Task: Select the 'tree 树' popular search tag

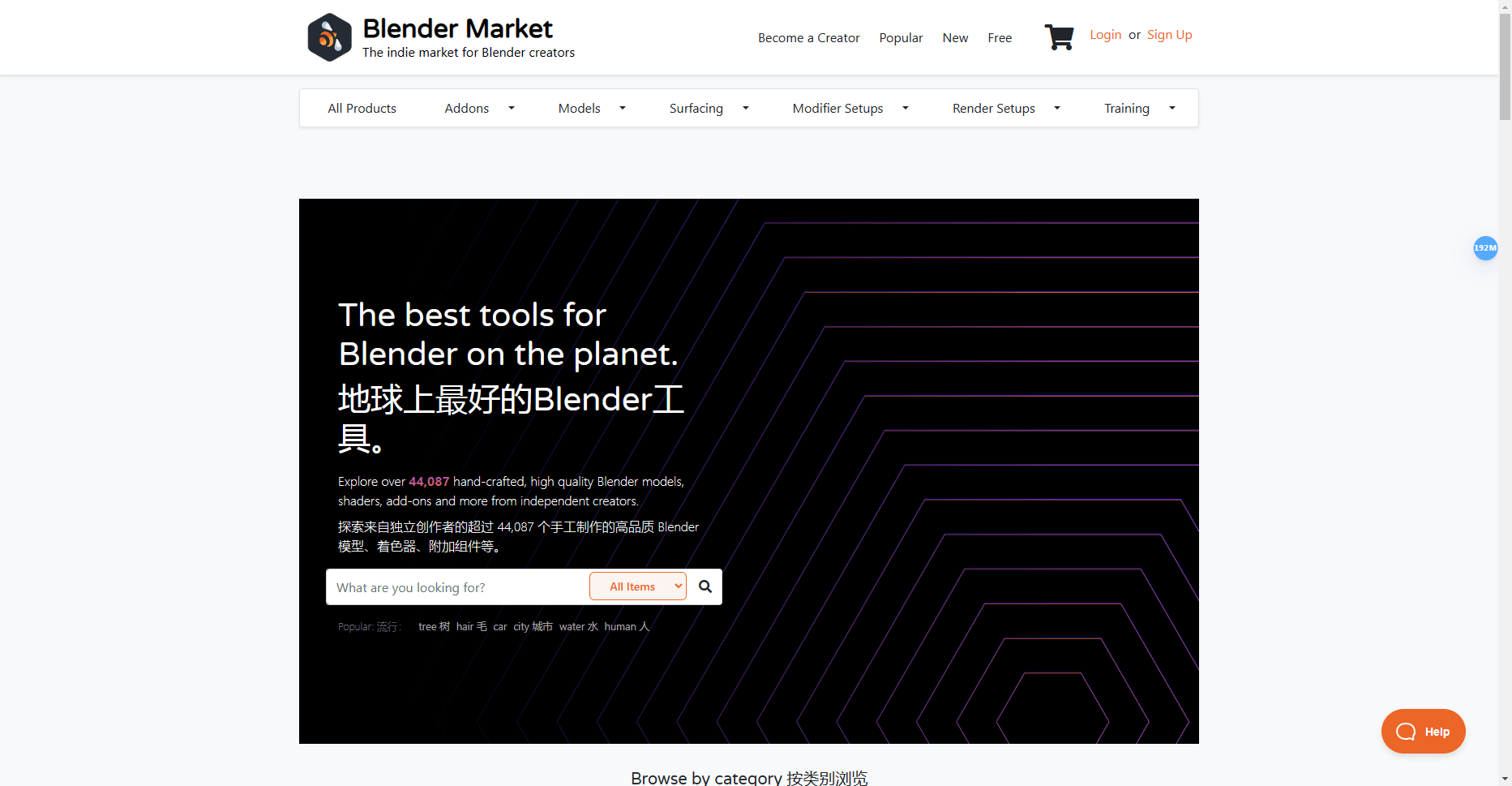Action: click(x=433, y=626)
